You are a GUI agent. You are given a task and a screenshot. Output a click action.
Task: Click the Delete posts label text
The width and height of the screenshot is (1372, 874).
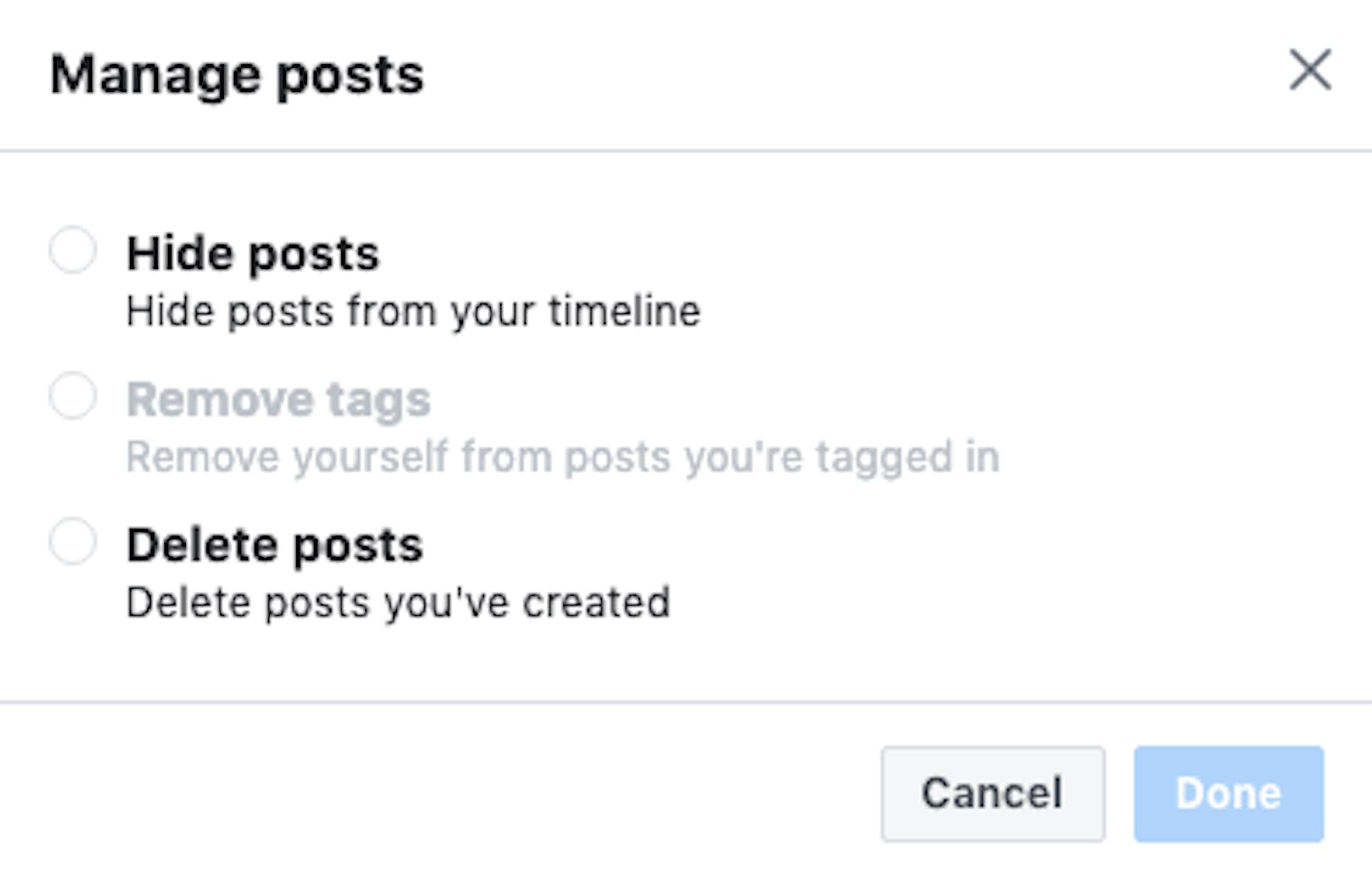coord(274,544)
